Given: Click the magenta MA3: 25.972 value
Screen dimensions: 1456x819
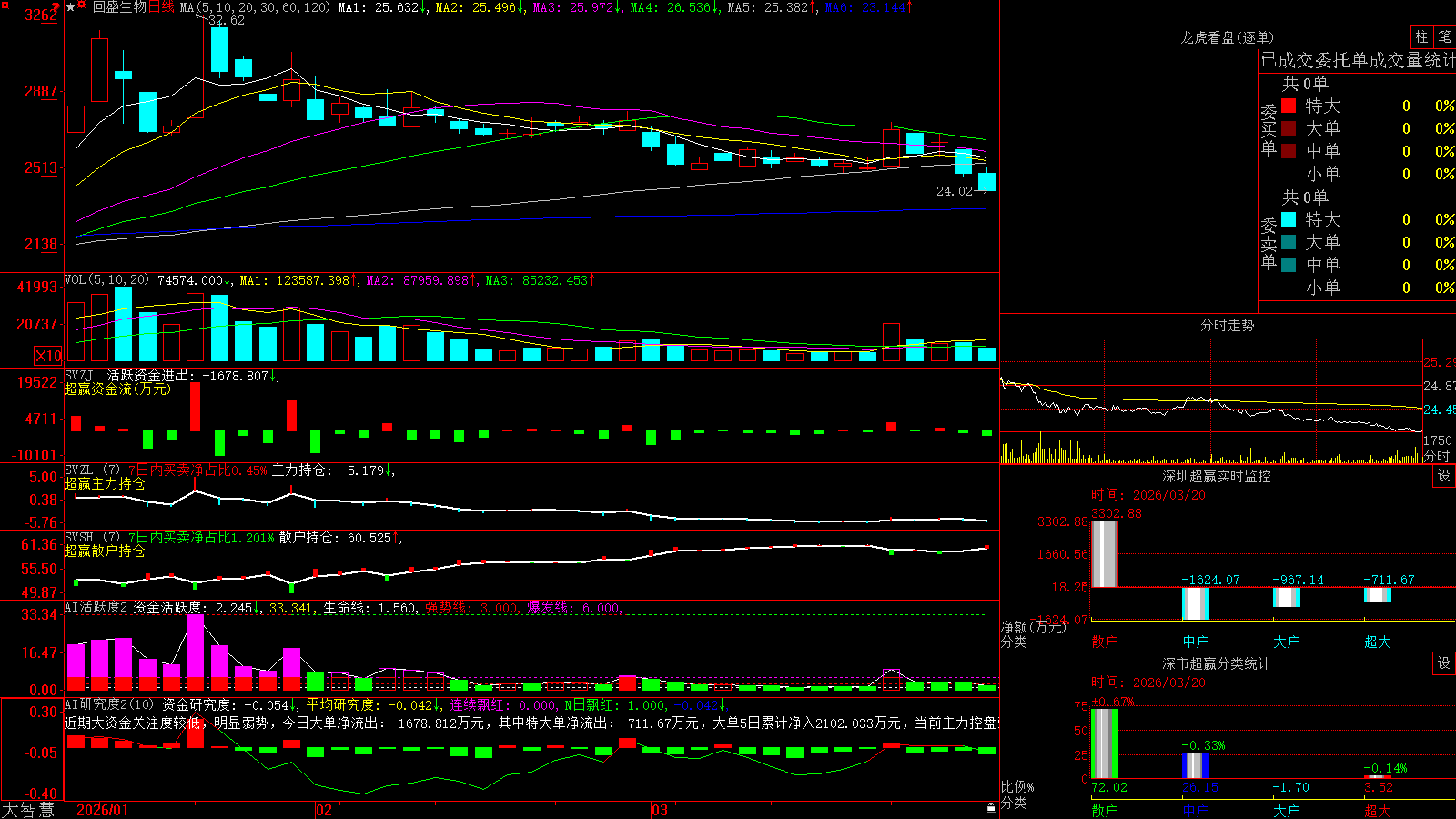Looking at the screenshot, I should pyautogui.click(x=577, y=7).
